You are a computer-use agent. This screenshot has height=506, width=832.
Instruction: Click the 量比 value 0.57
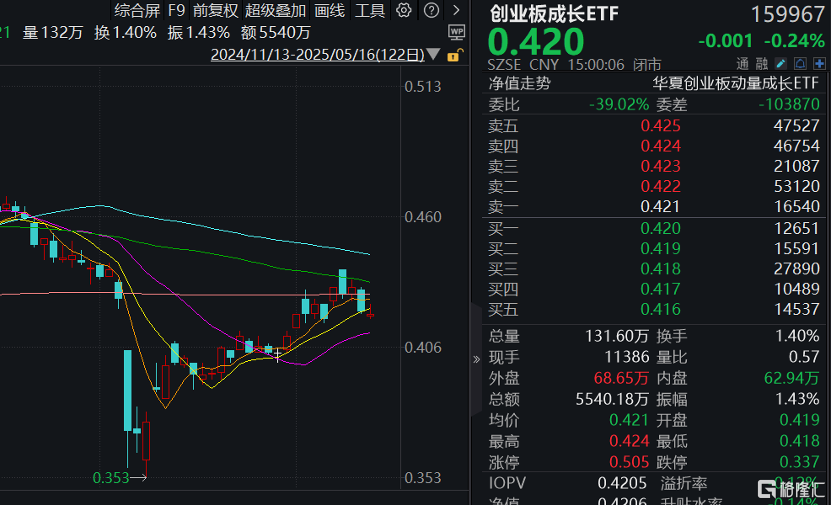804,357
